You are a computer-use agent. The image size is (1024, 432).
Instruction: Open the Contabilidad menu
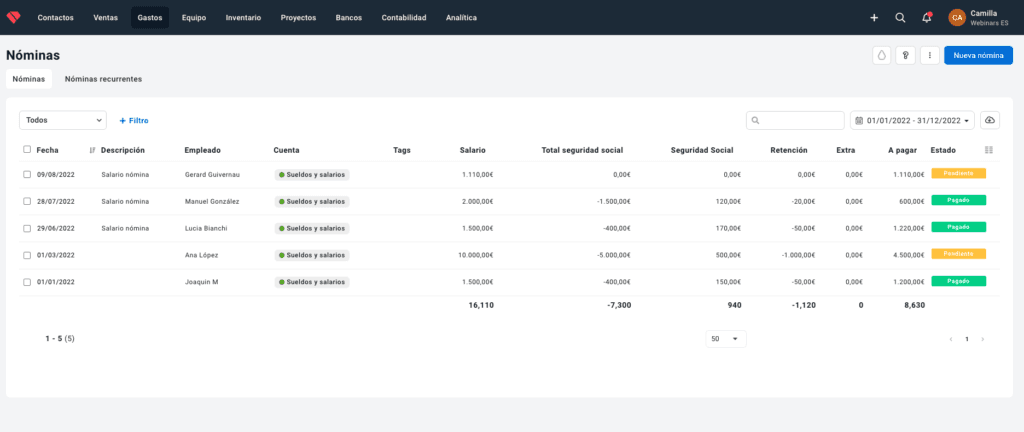[x=404, y=18]
